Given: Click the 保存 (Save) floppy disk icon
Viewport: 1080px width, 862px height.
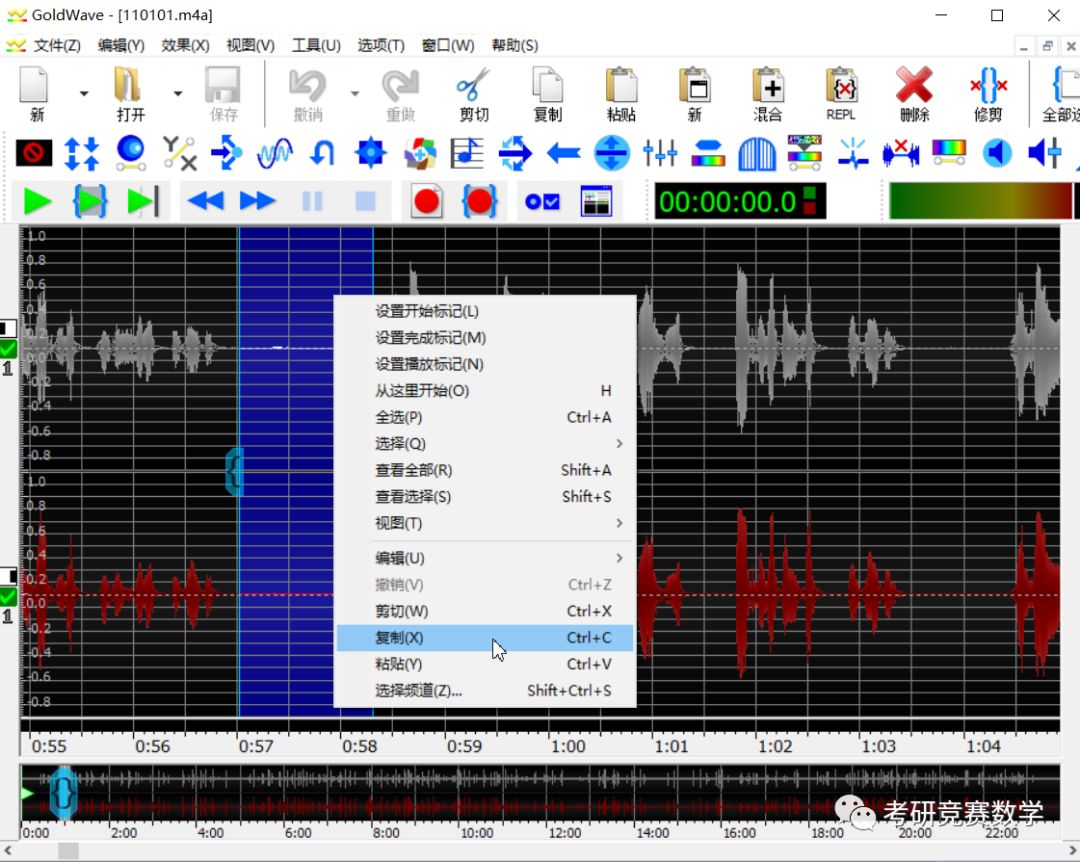Looking at the screenshot, I should click(x=222, y=86).
